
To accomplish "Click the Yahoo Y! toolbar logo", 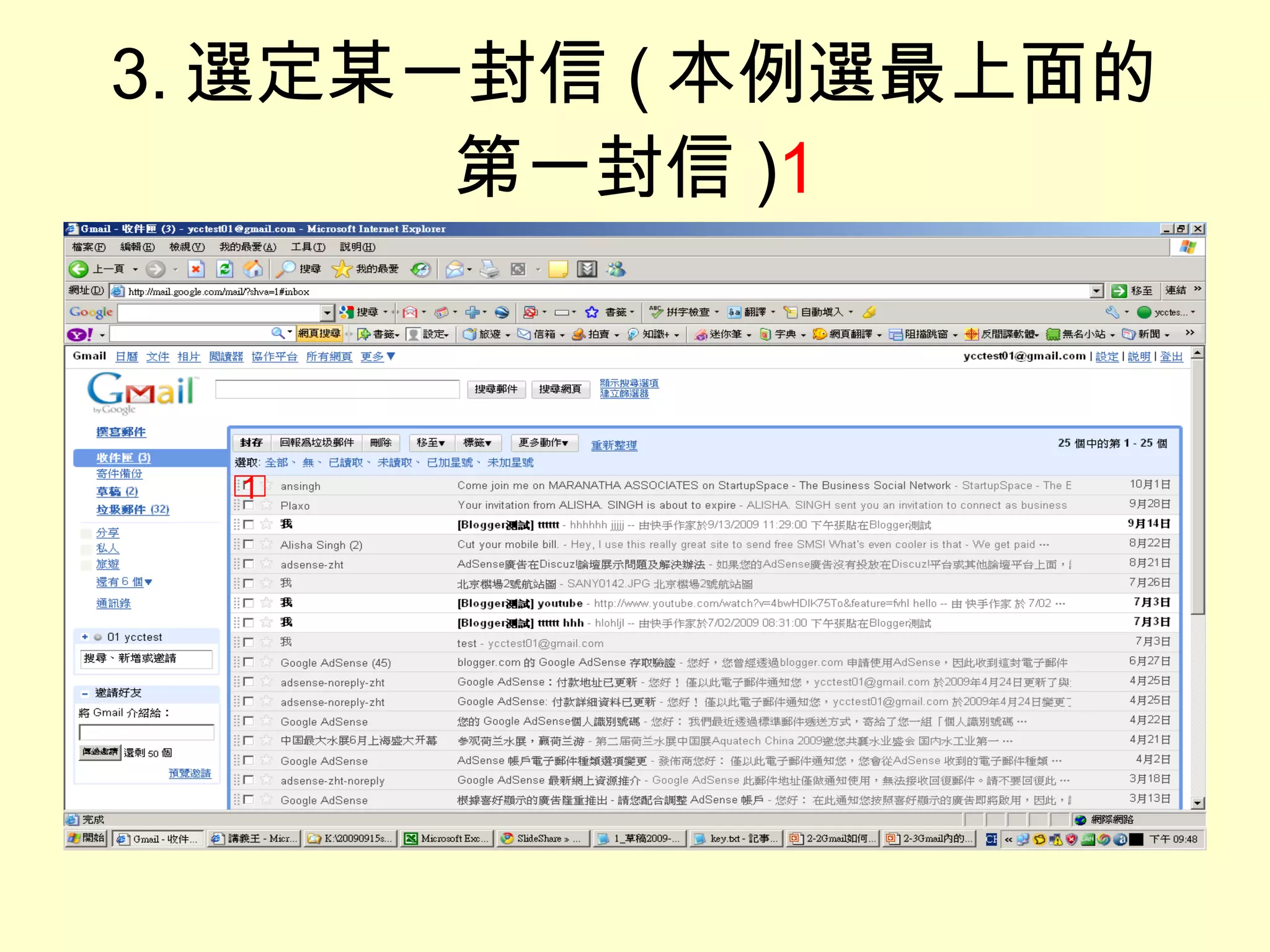I will click(79, 335).
